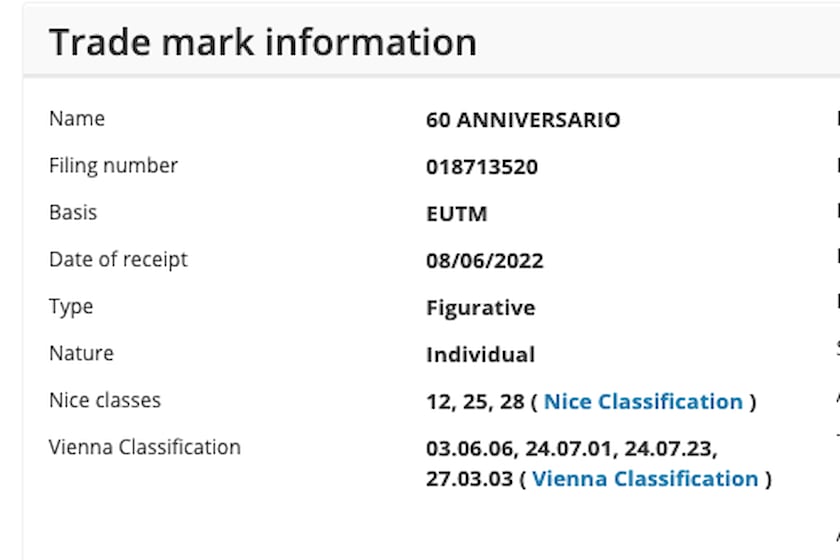Screen dimensions: 840x560
Task: Click the Type field label
Action: (71, 306)
